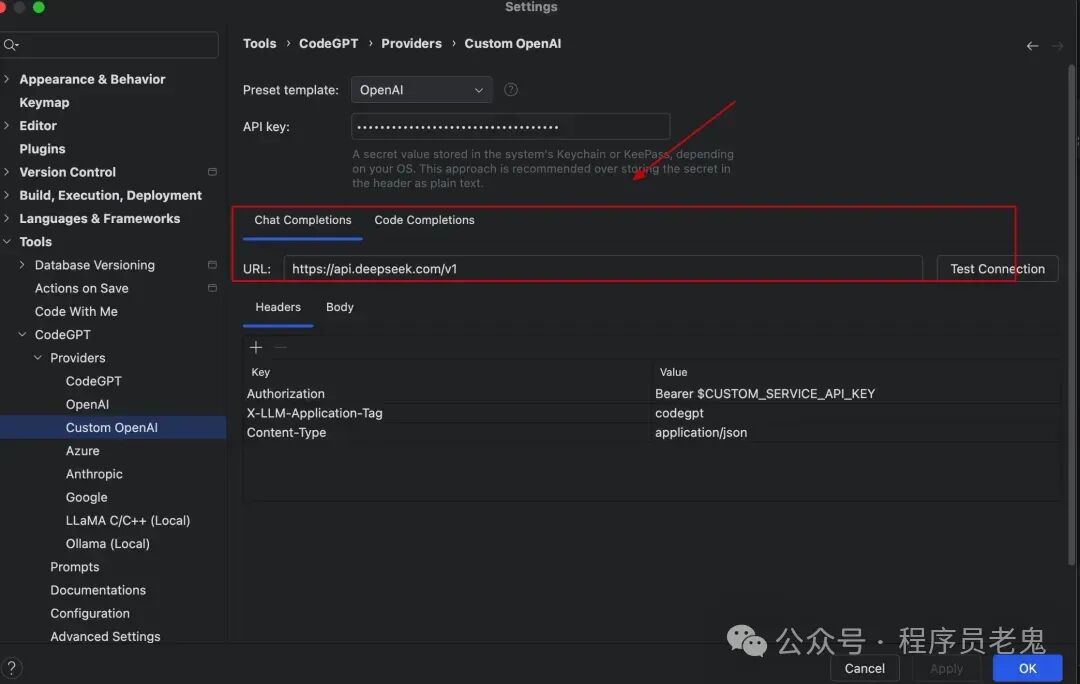Screen dimensions: 1080x684
Task: Click the Providers breadcrumb link
Action: tap(411, 43)
